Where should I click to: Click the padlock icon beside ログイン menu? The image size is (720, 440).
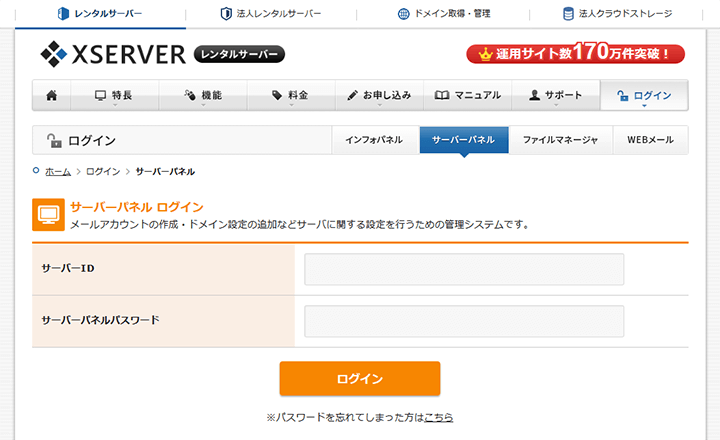(x=622, y=95)
